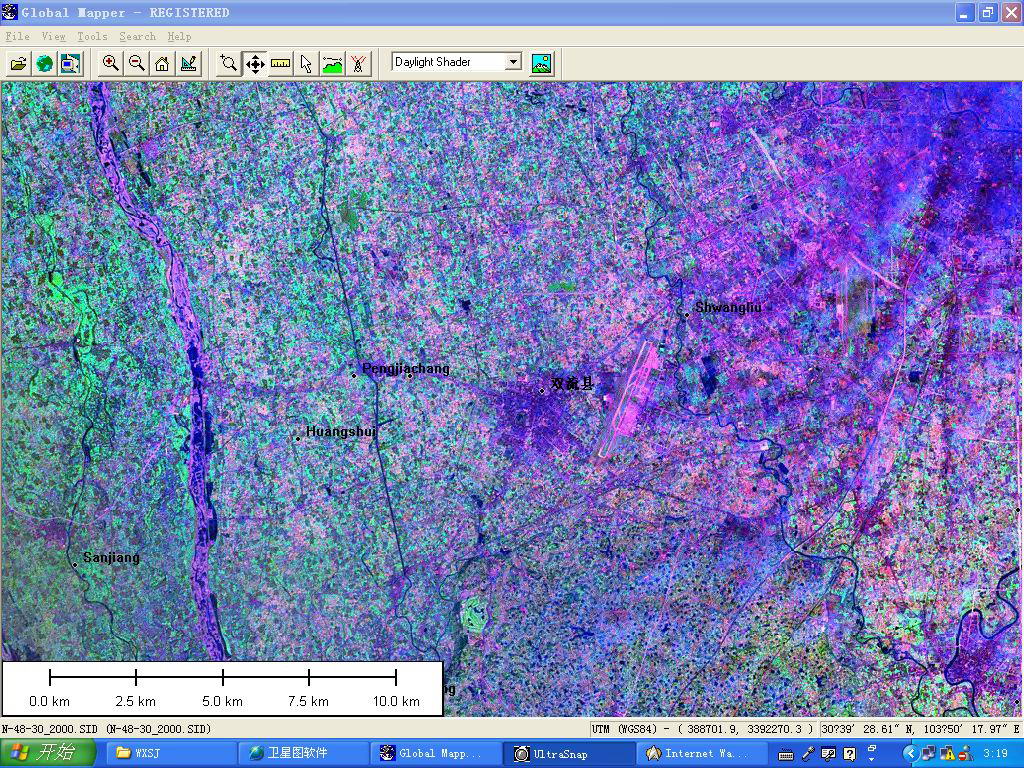1024x768 pixels.
Task: Open the Tools menu
Action: click(92, 36)
